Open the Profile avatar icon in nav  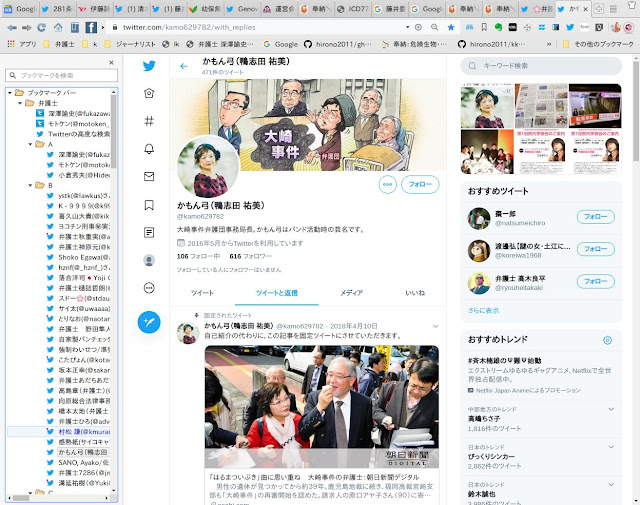click(x=149, y=260)
